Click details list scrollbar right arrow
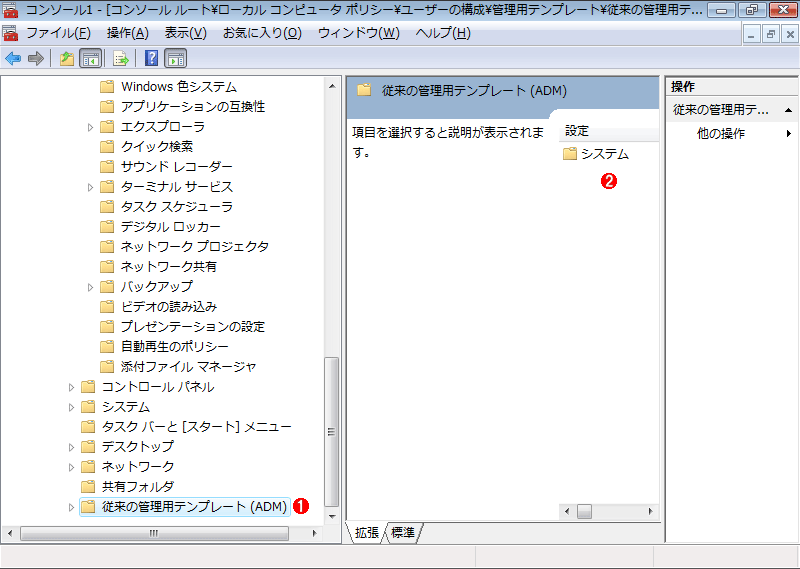The image size is (800, 569). (651, 511)
